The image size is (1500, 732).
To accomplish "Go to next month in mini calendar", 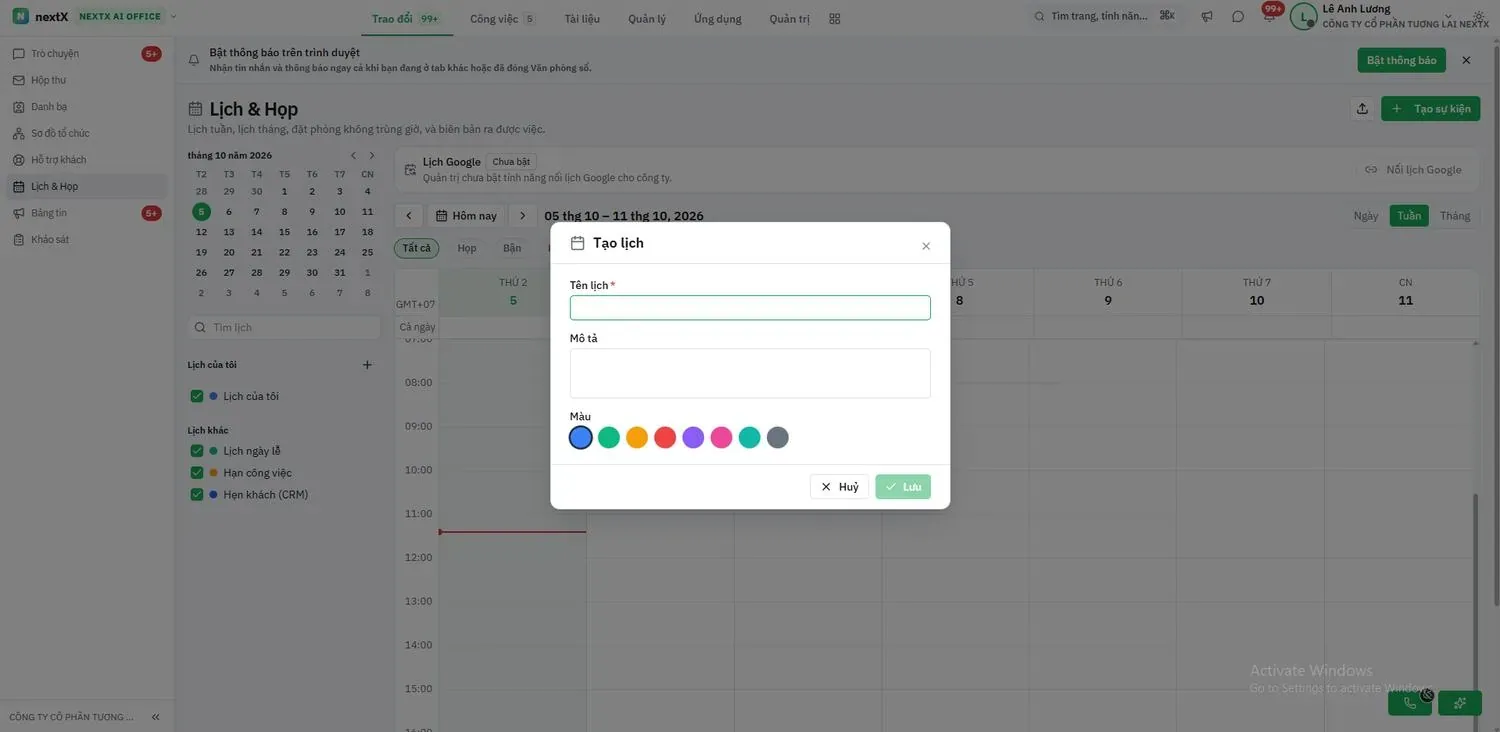I will pyautogui.click(x=372, y=155).
